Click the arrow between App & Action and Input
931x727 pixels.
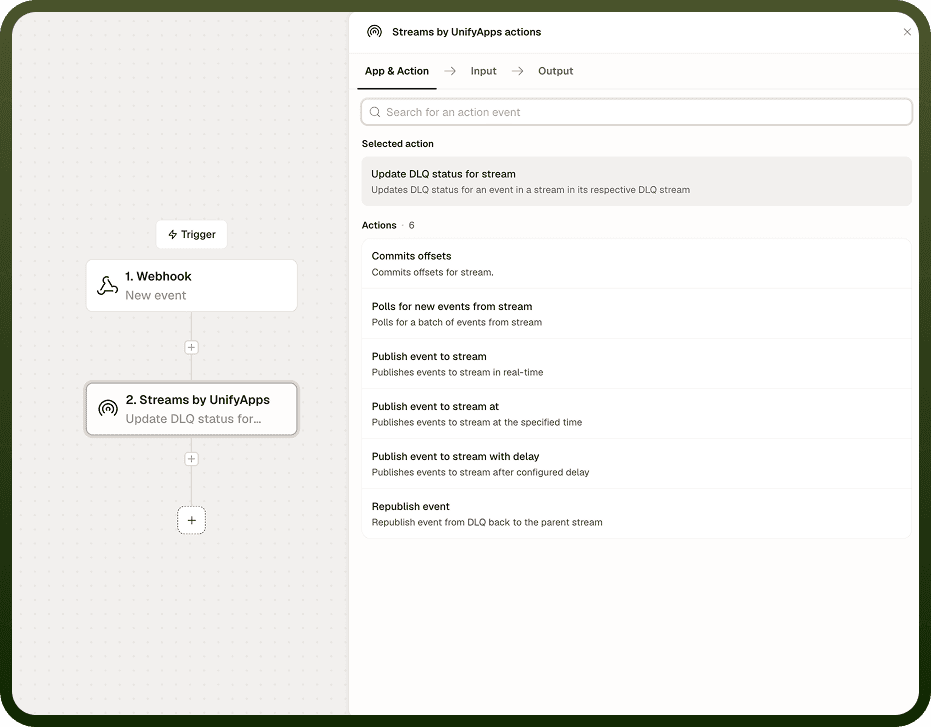(450, 71)
